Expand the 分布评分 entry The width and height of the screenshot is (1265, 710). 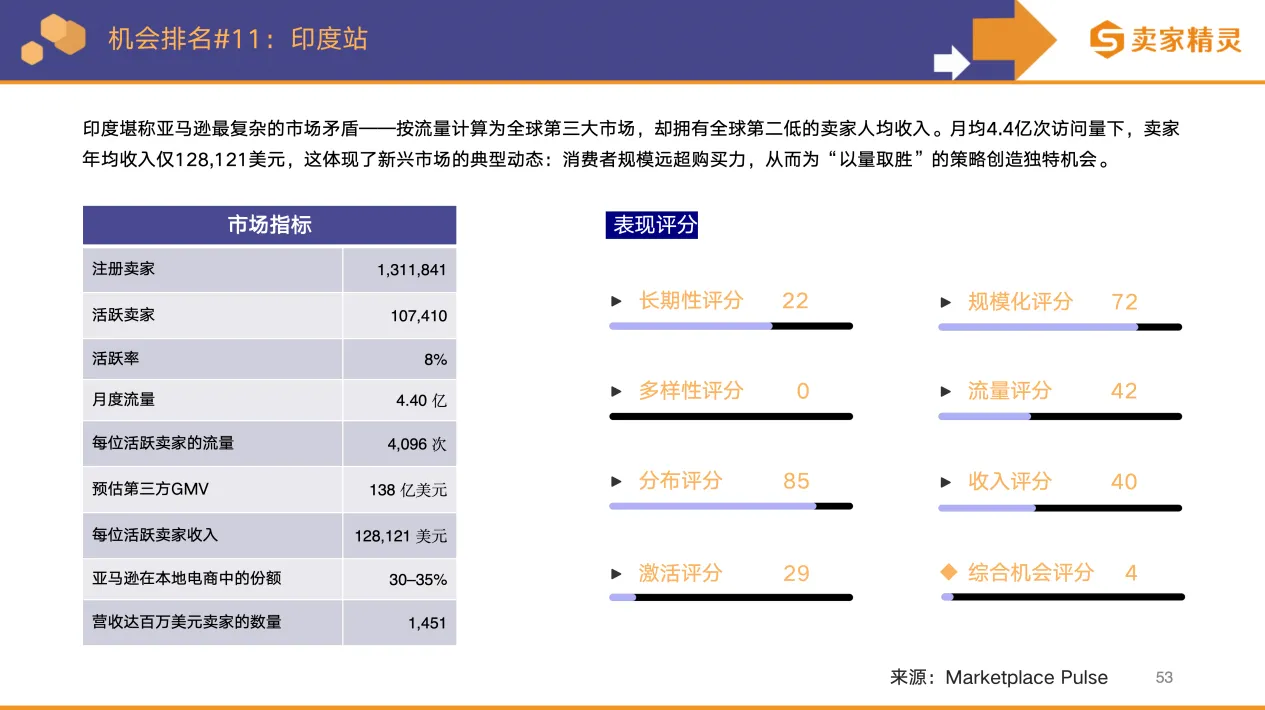click(617, 481)
